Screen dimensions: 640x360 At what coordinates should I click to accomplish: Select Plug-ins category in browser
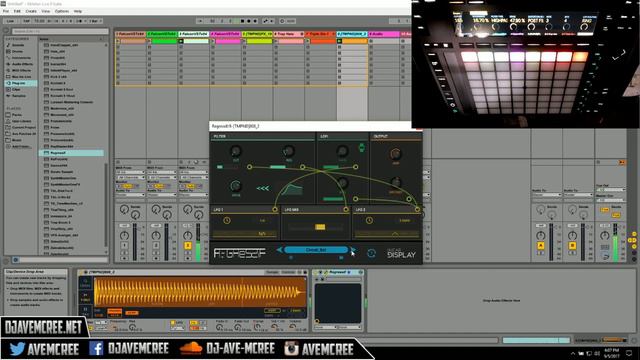click(19, 83)
